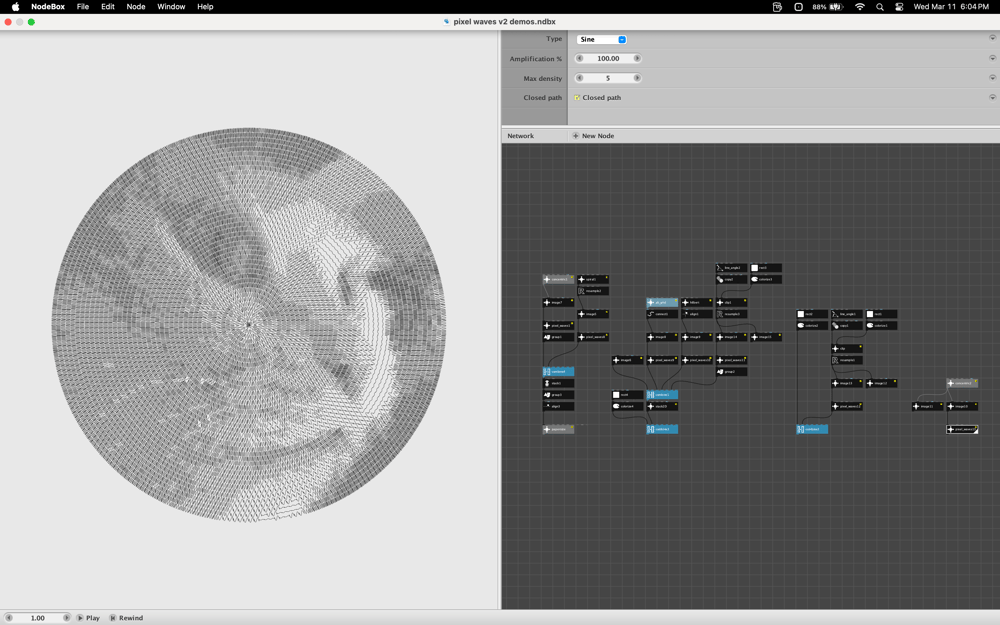The width and height of the screenshot is (1000, 625).
Task: Open the Type row options menu
Action: click(992, 38)
